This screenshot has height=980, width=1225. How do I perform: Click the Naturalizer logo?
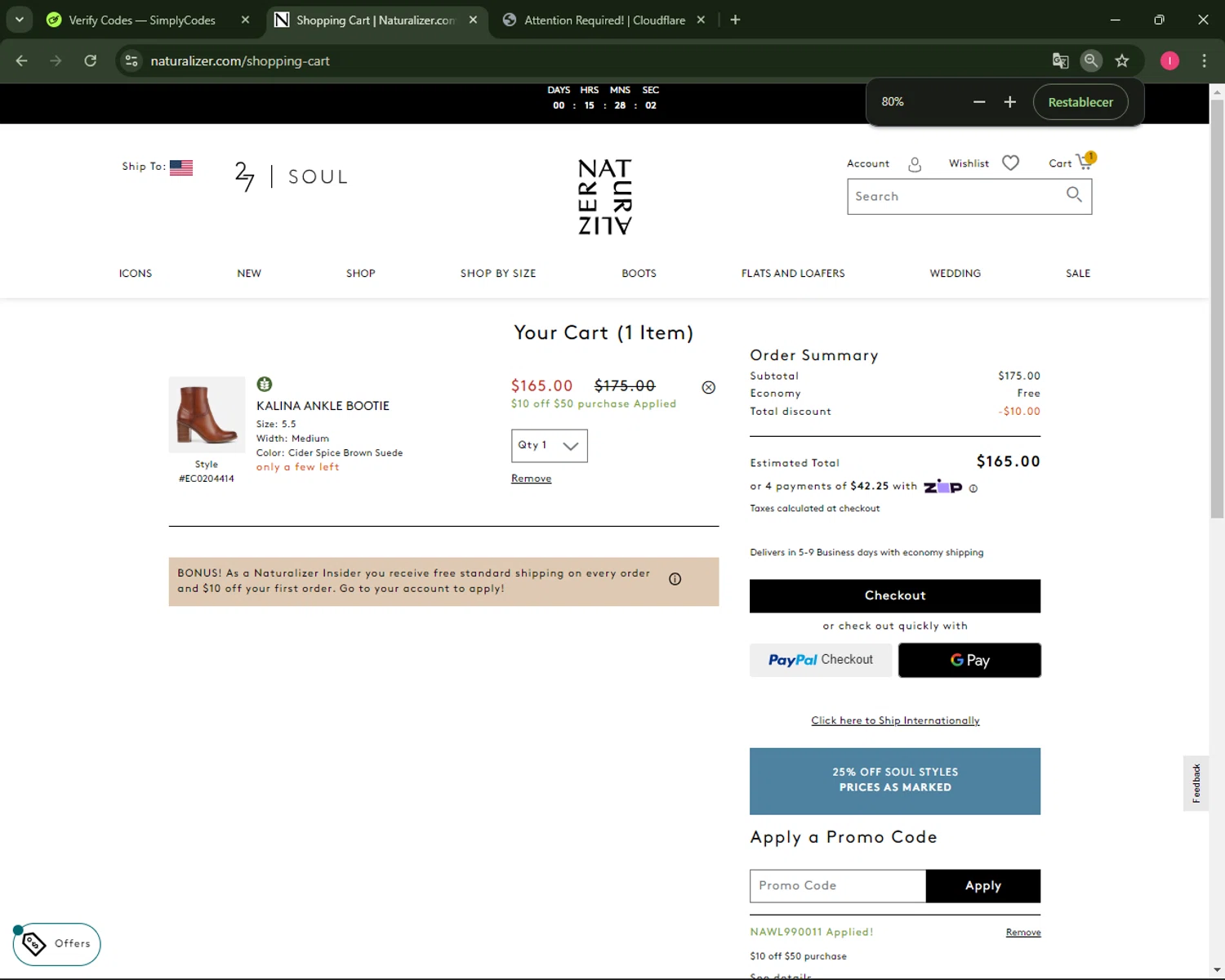(605, 197)
